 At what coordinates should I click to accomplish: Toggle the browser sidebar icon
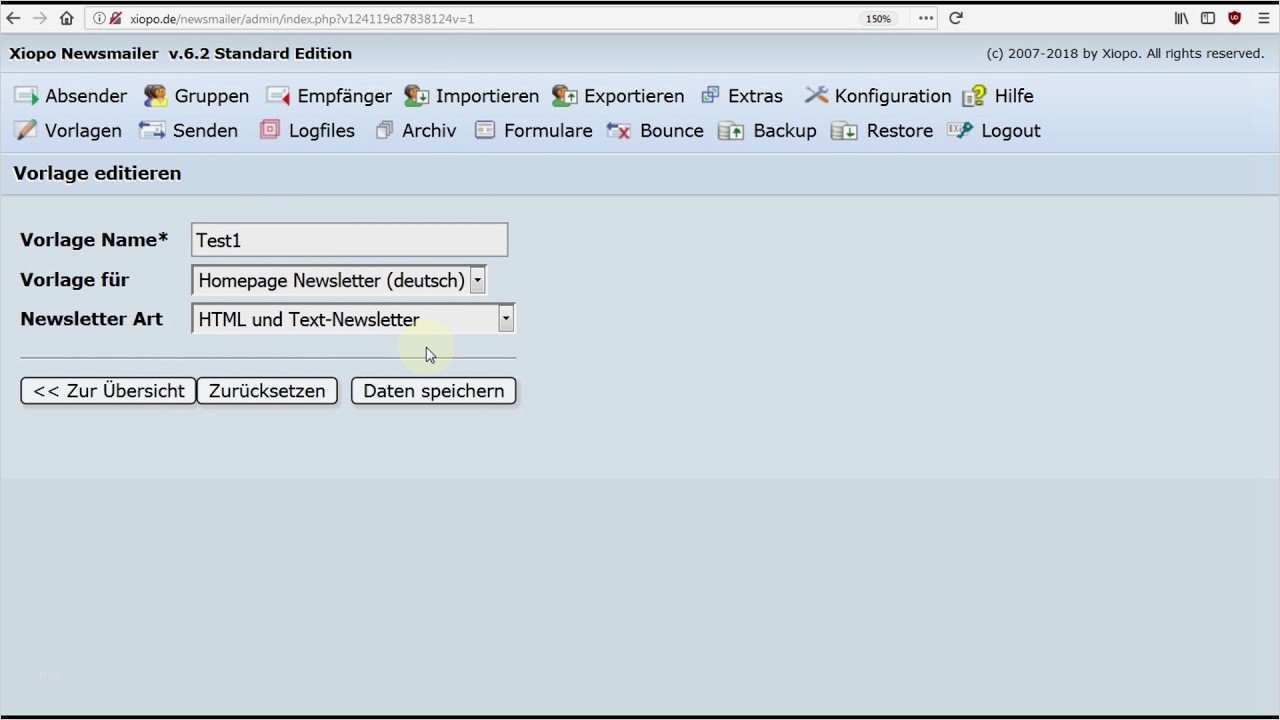point(1208,18)
